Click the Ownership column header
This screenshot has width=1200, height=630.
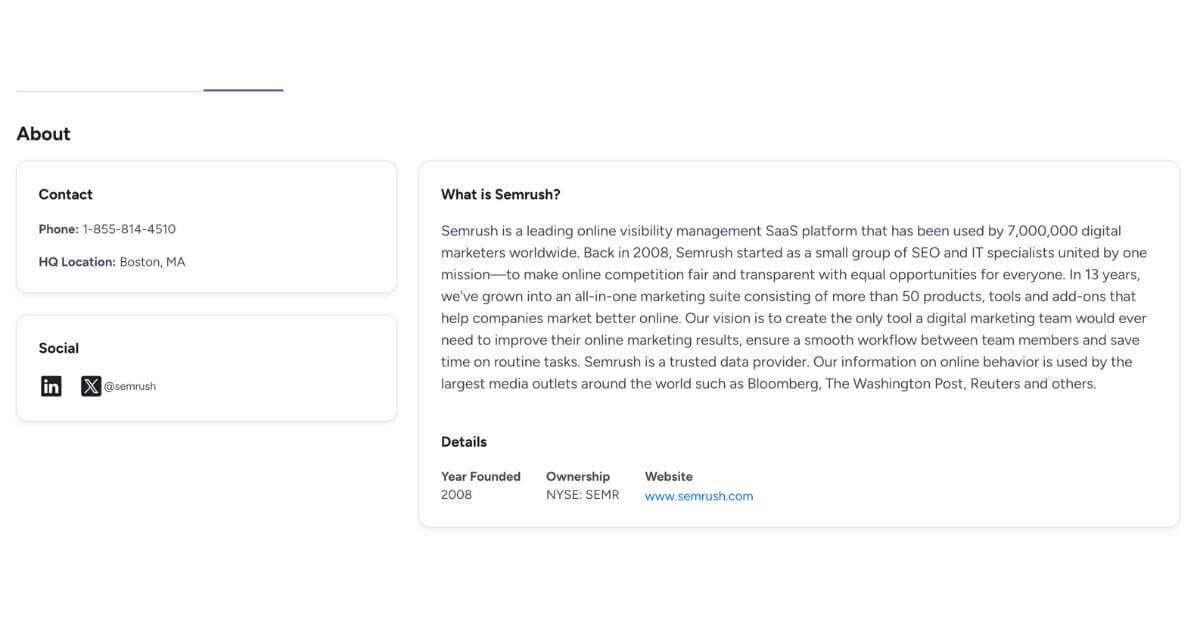pos(579,476)
